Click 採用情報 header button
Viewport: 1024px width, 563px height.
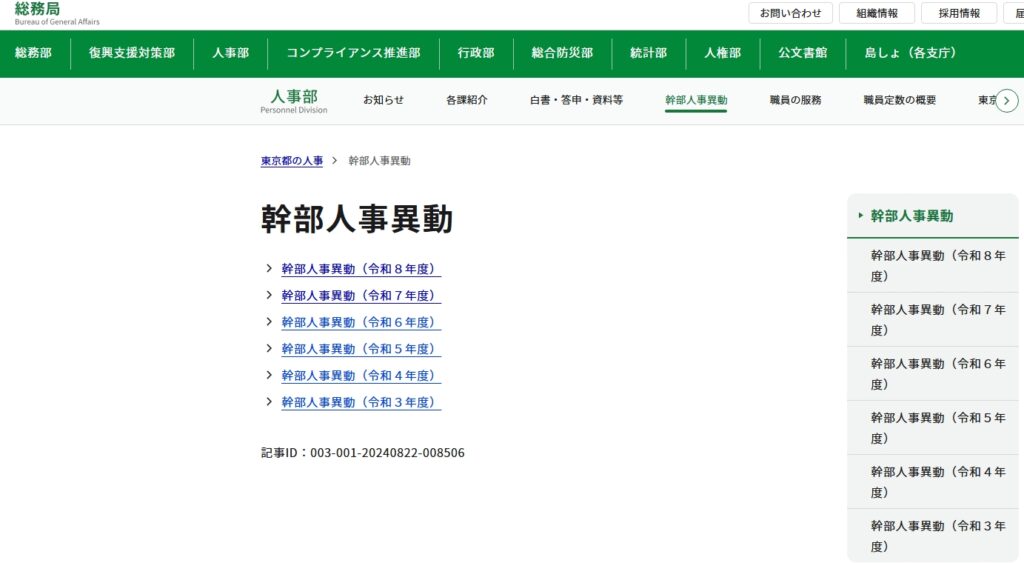(x=958, y=13)
